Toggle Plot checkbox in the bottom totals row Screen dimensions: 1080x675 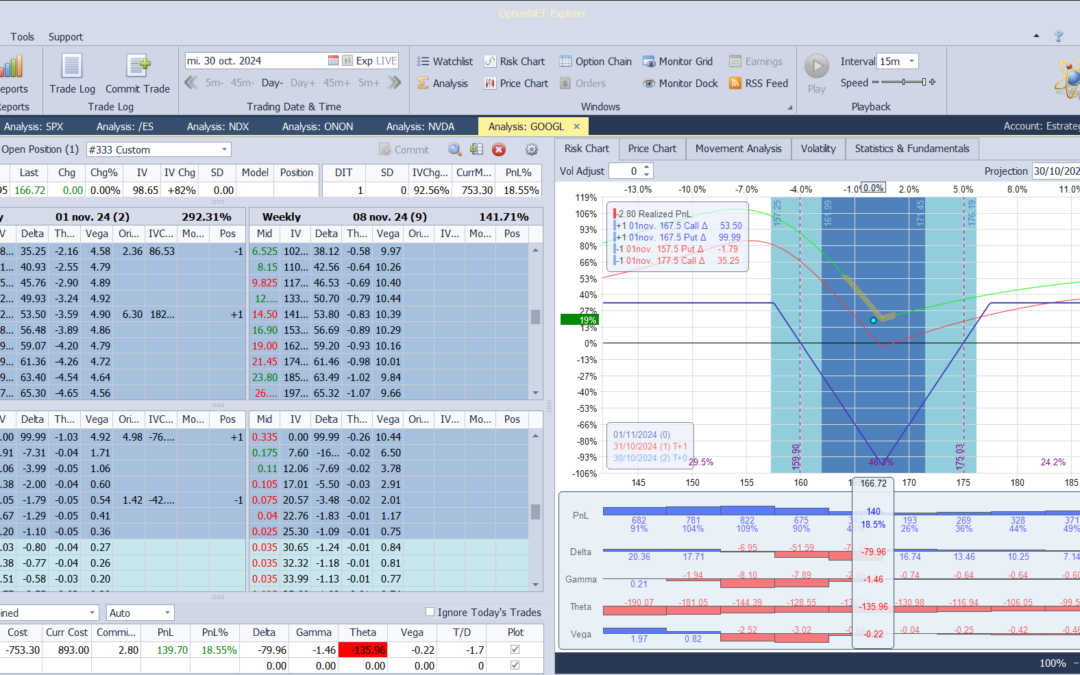click(x=515, y=665)
